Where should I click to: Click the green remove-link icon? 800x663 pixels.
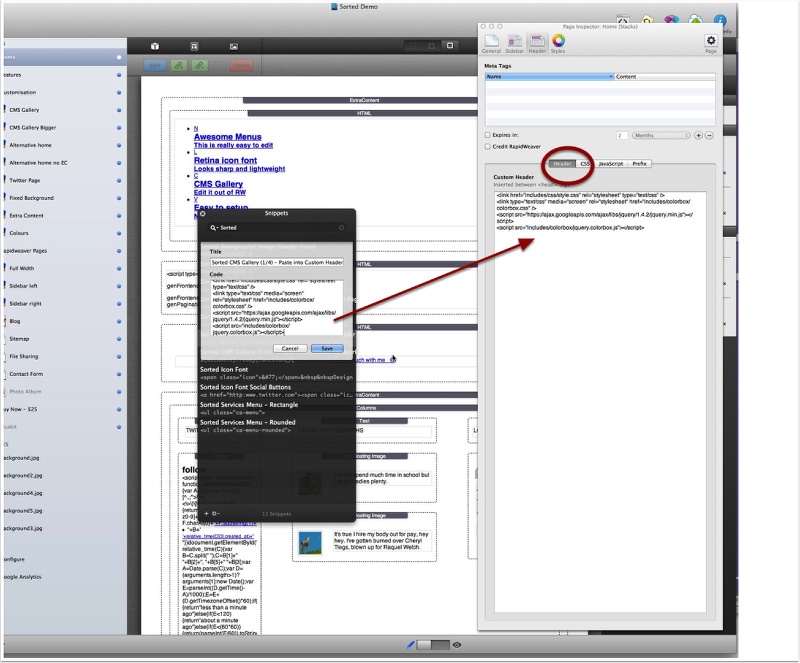pyautogui.click(x=199, y=66)
